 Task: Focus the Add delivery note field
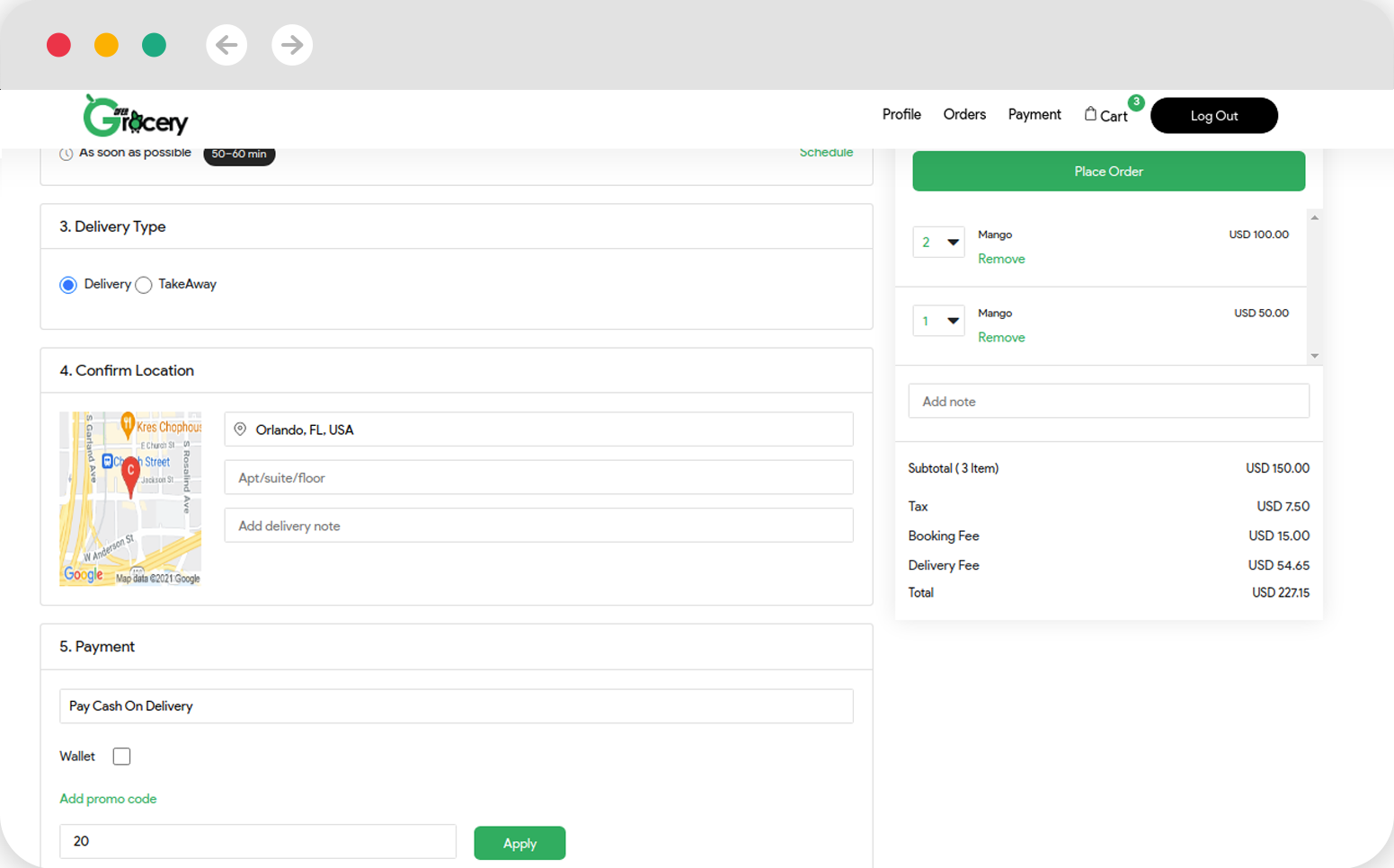click(x=538, y=526)
